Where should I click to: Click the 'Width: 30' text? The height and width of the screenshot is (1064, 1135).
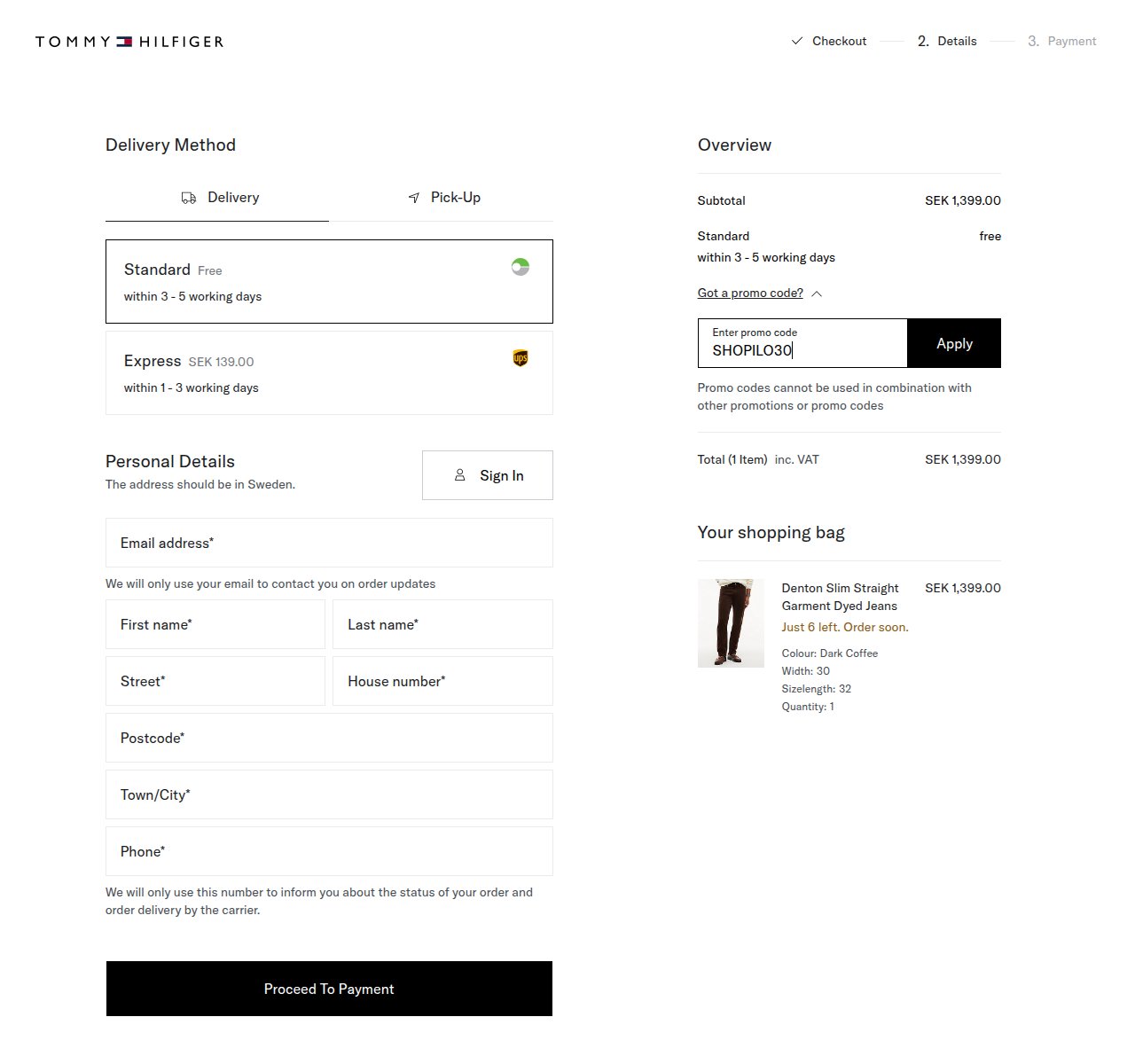point(806,671)
